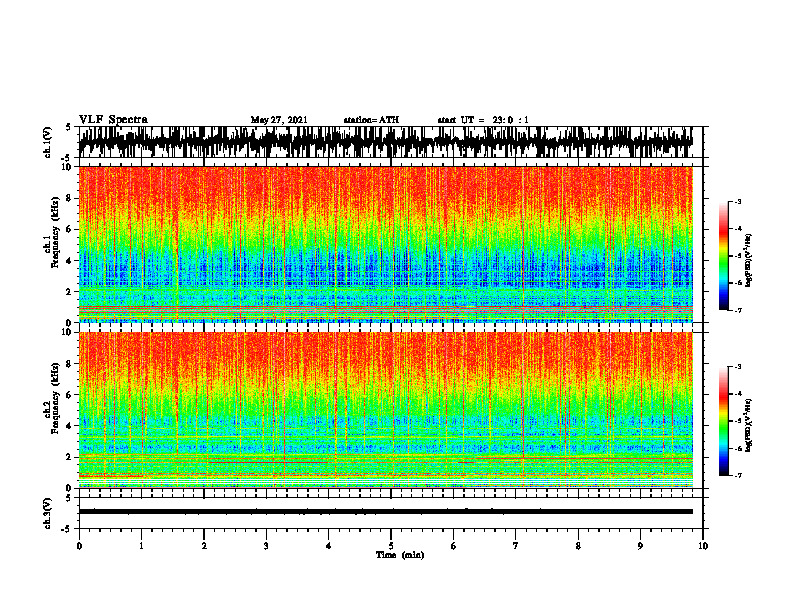Click the ch.2 frequency tick "6"
This screenshot has width=792, height=612.
69,395
